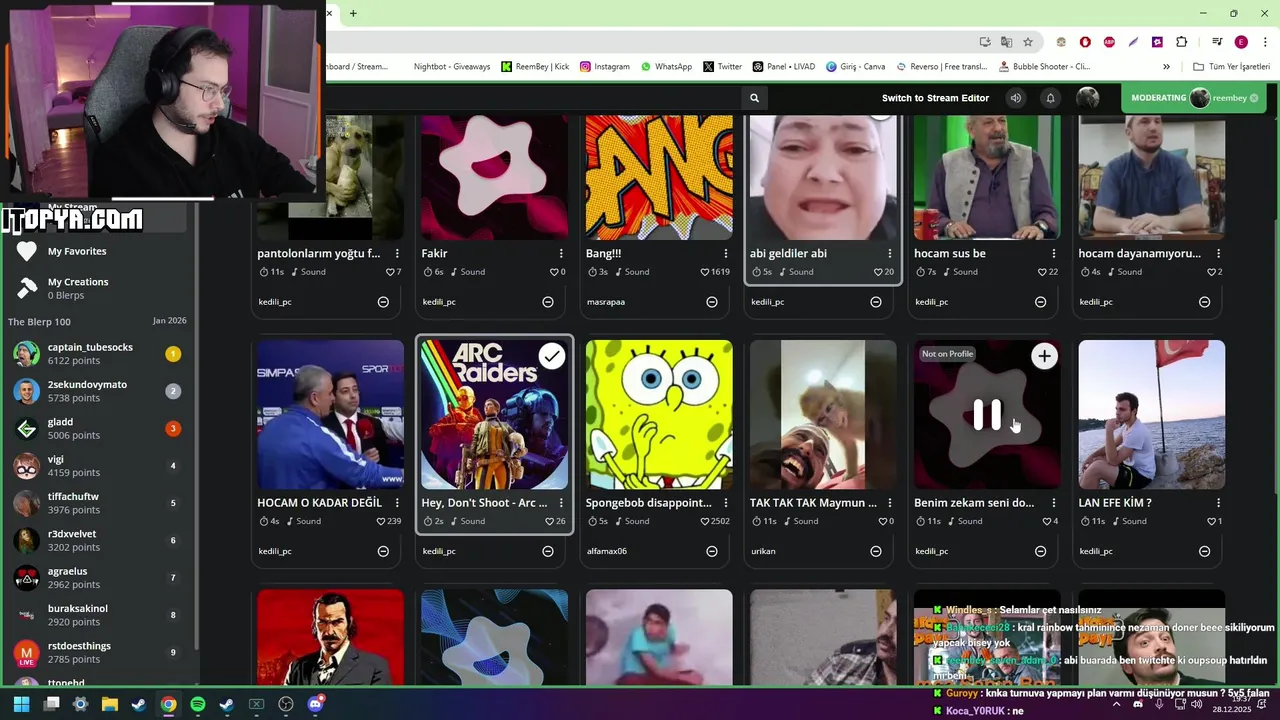Viewport: 1280px width, 720px height.
Task: Open three-dot menu for 'LAN EFE KİM ?'
Action: coord(1218,503)
